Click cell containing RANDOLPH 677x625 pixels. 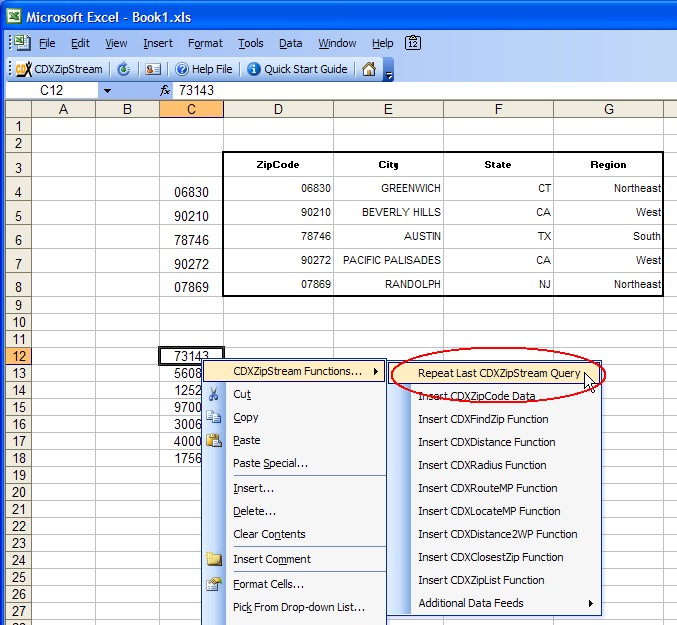388,284
